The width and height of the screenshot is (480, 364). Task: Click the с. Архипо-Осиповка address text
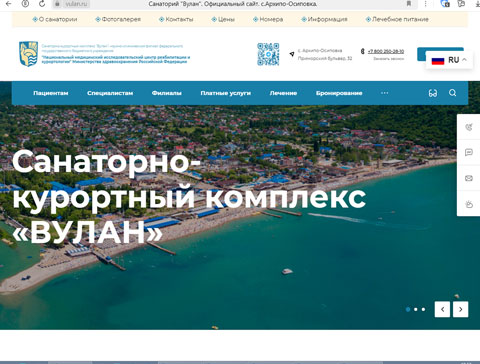320,51
